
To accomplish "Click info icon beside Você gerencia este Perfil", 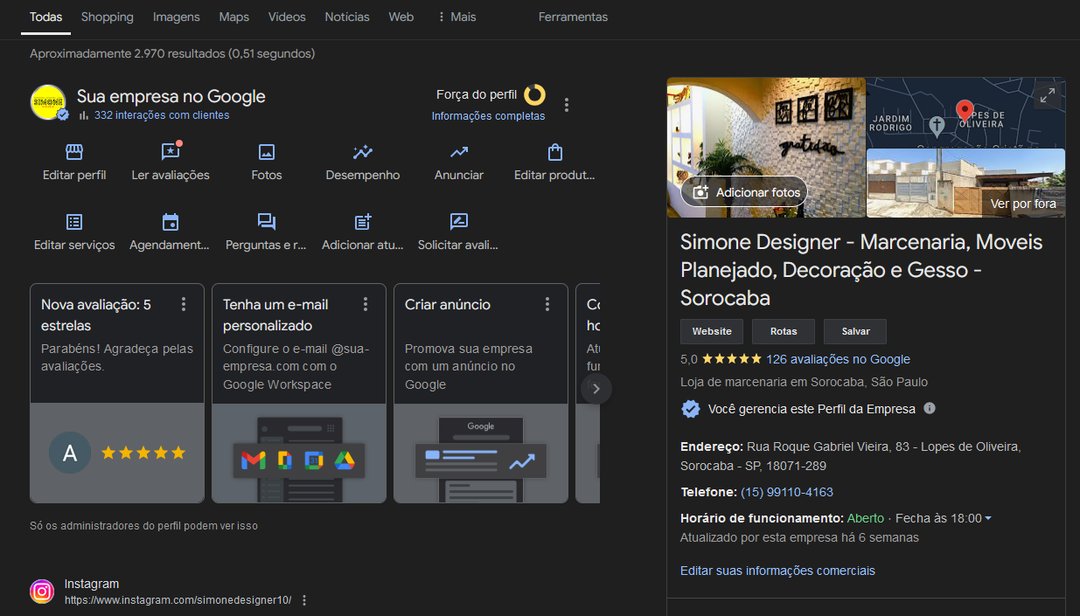I will coord(930,408).
